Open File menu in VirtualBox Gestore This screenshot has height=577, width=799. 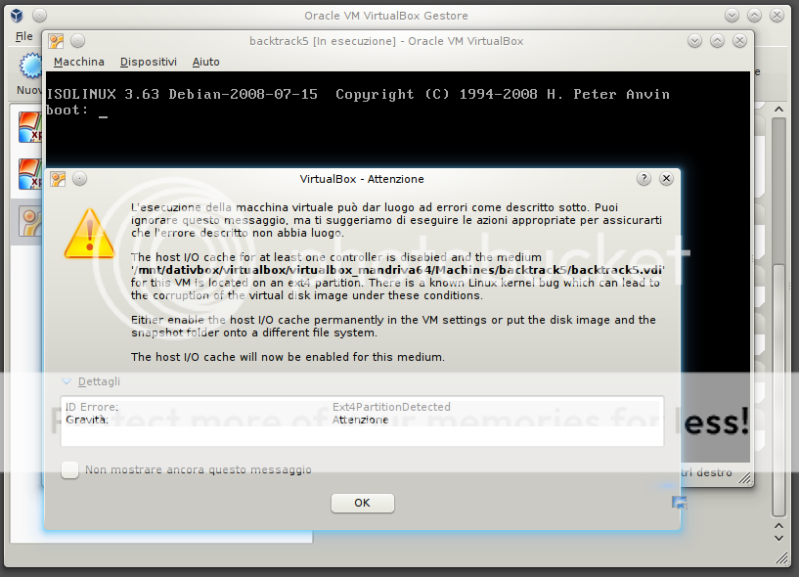(24, 36)
